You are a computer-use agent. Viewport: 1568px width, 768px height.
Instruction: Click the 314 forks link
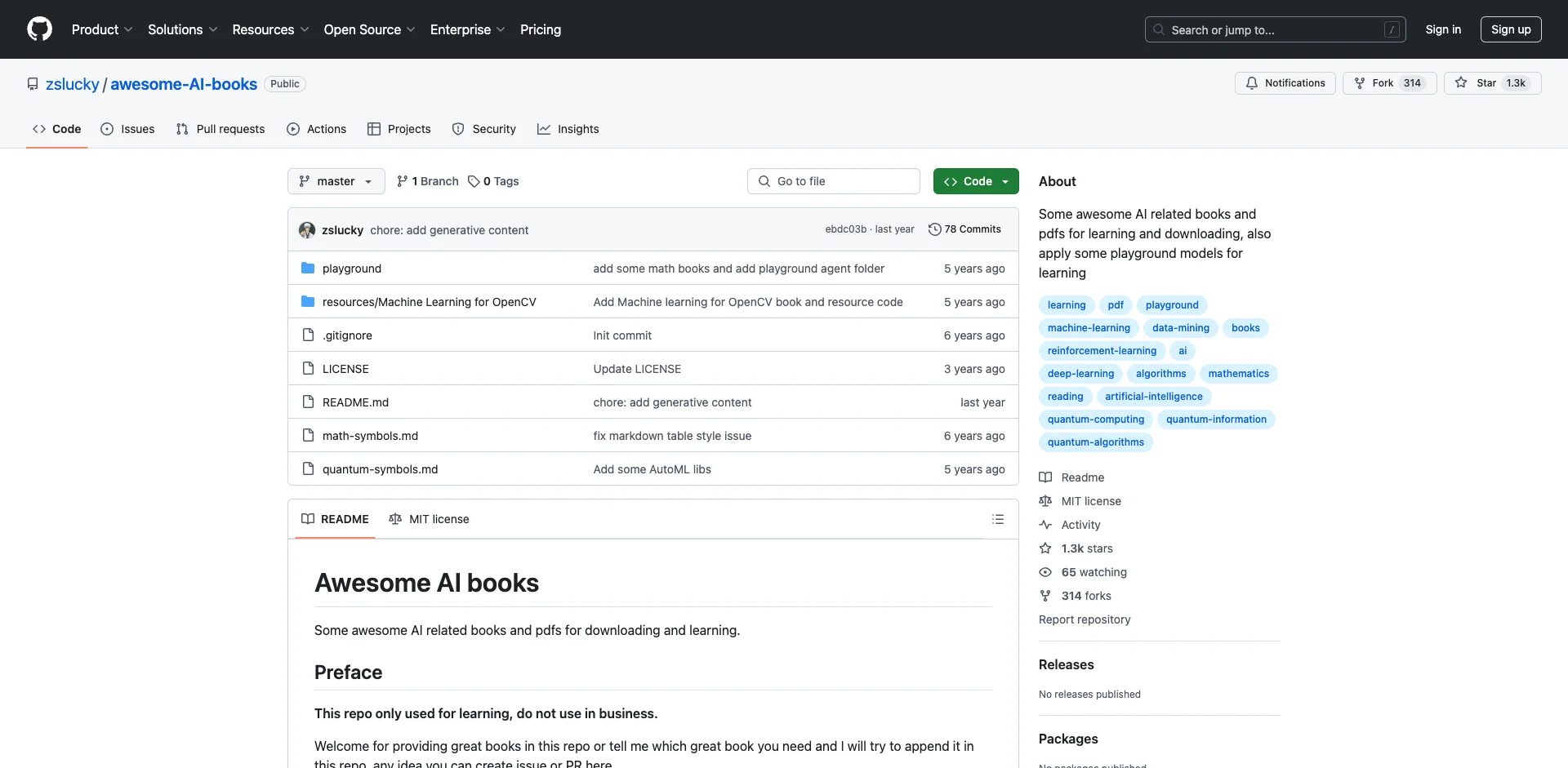pyautogui.click(x=1075, y=596)
